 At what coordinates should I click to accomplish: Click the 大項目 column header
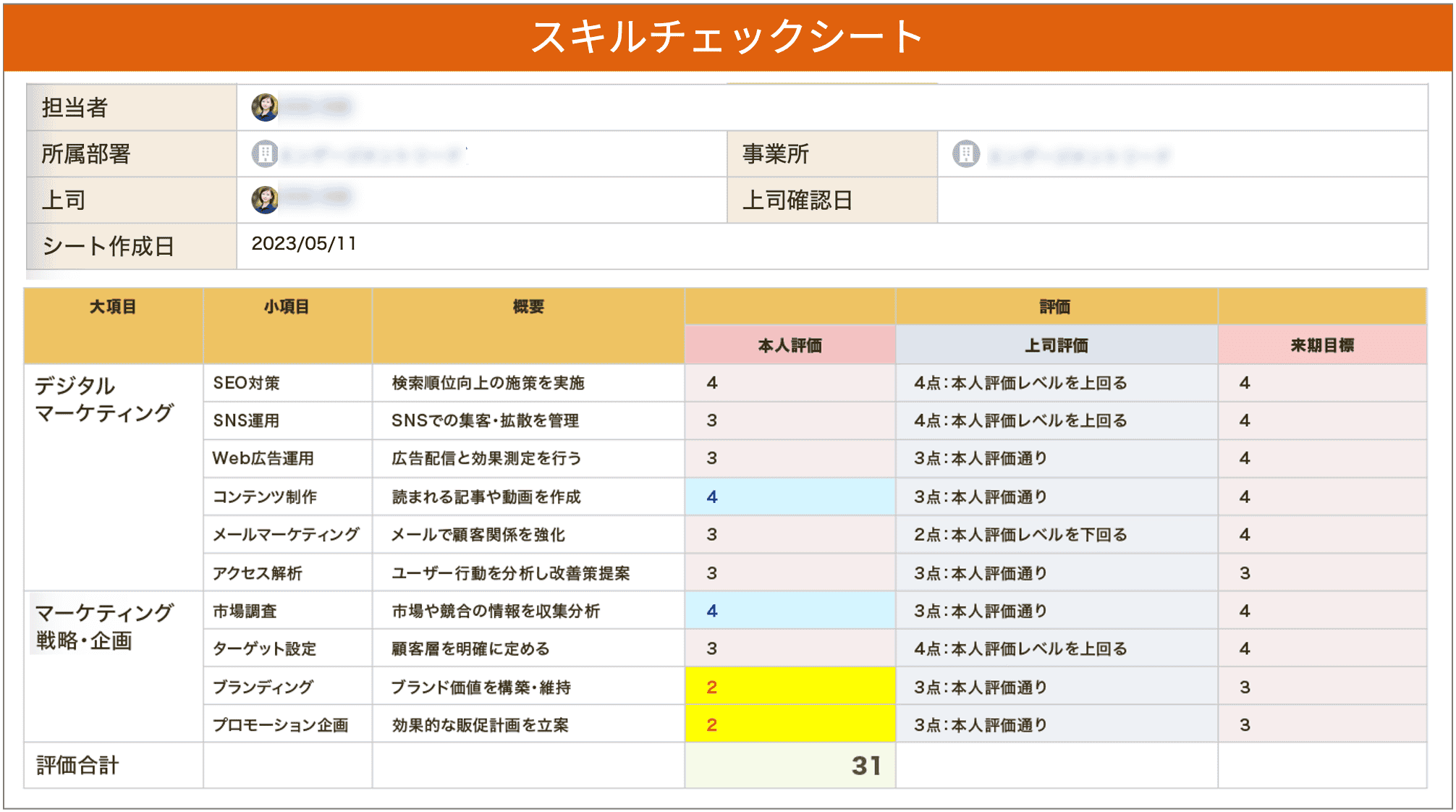112,306
